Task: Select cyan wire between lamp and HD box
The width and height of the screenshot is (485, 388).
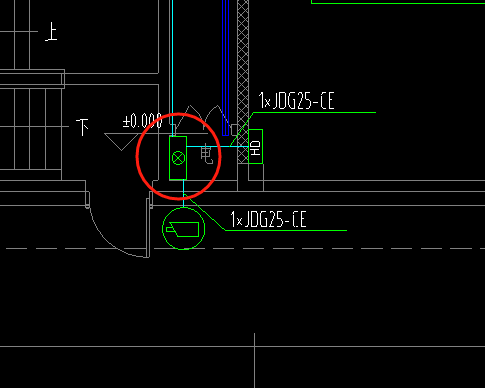Action: (217, 146)
